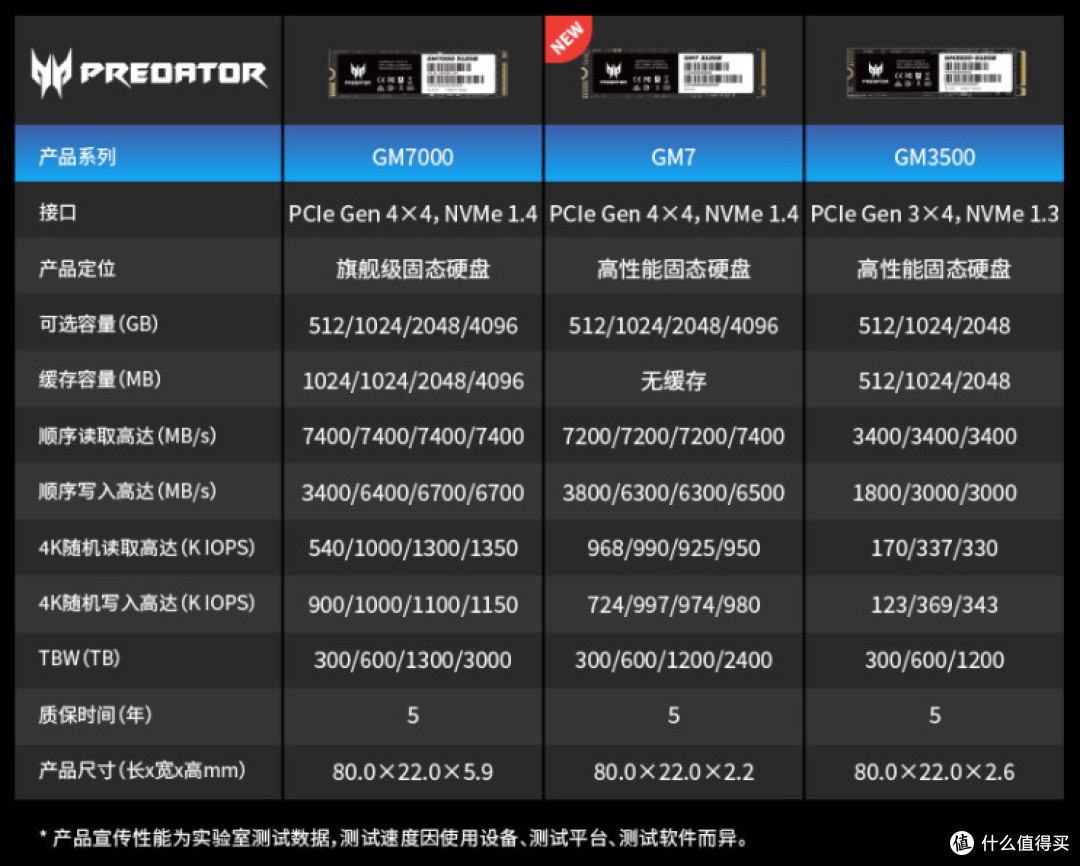This screenshot has height=866, width=1080.
Task: Click TBW value 300/600/1200/2400
Action: point(673,660)
